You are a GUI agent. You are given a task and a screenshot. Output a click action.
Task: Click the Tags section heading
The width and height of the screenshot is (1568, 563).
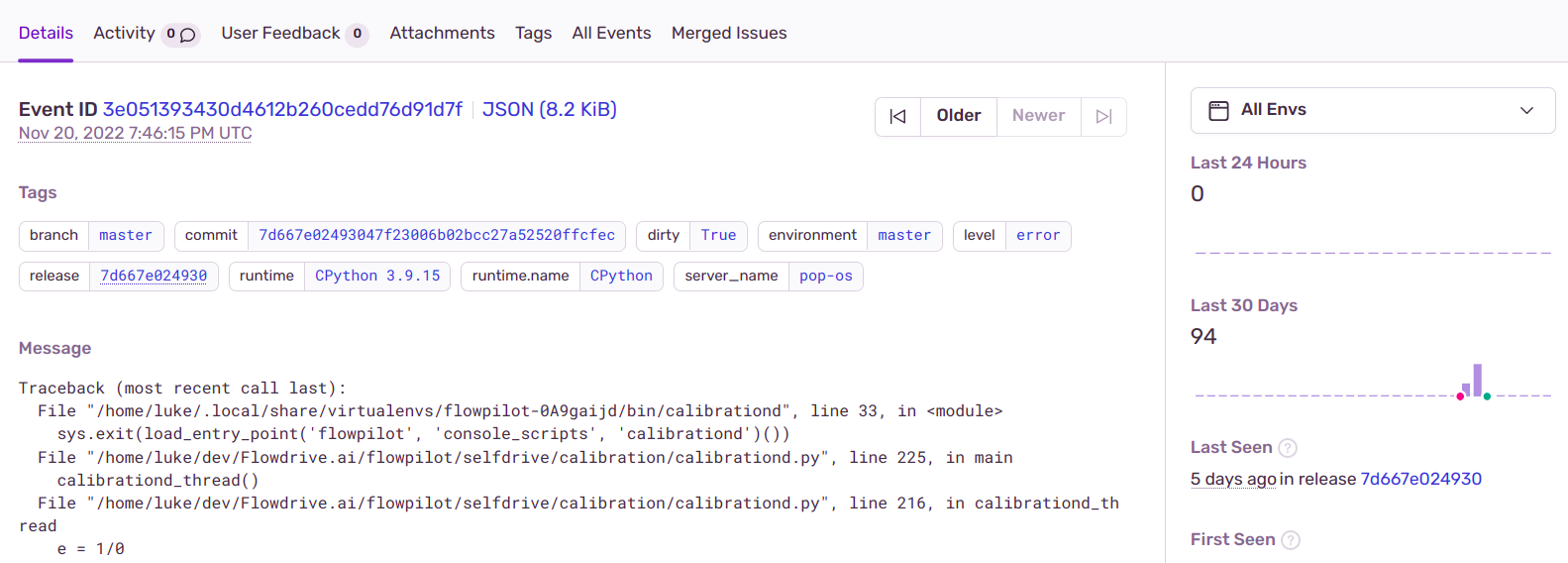[x=38, y=192]
